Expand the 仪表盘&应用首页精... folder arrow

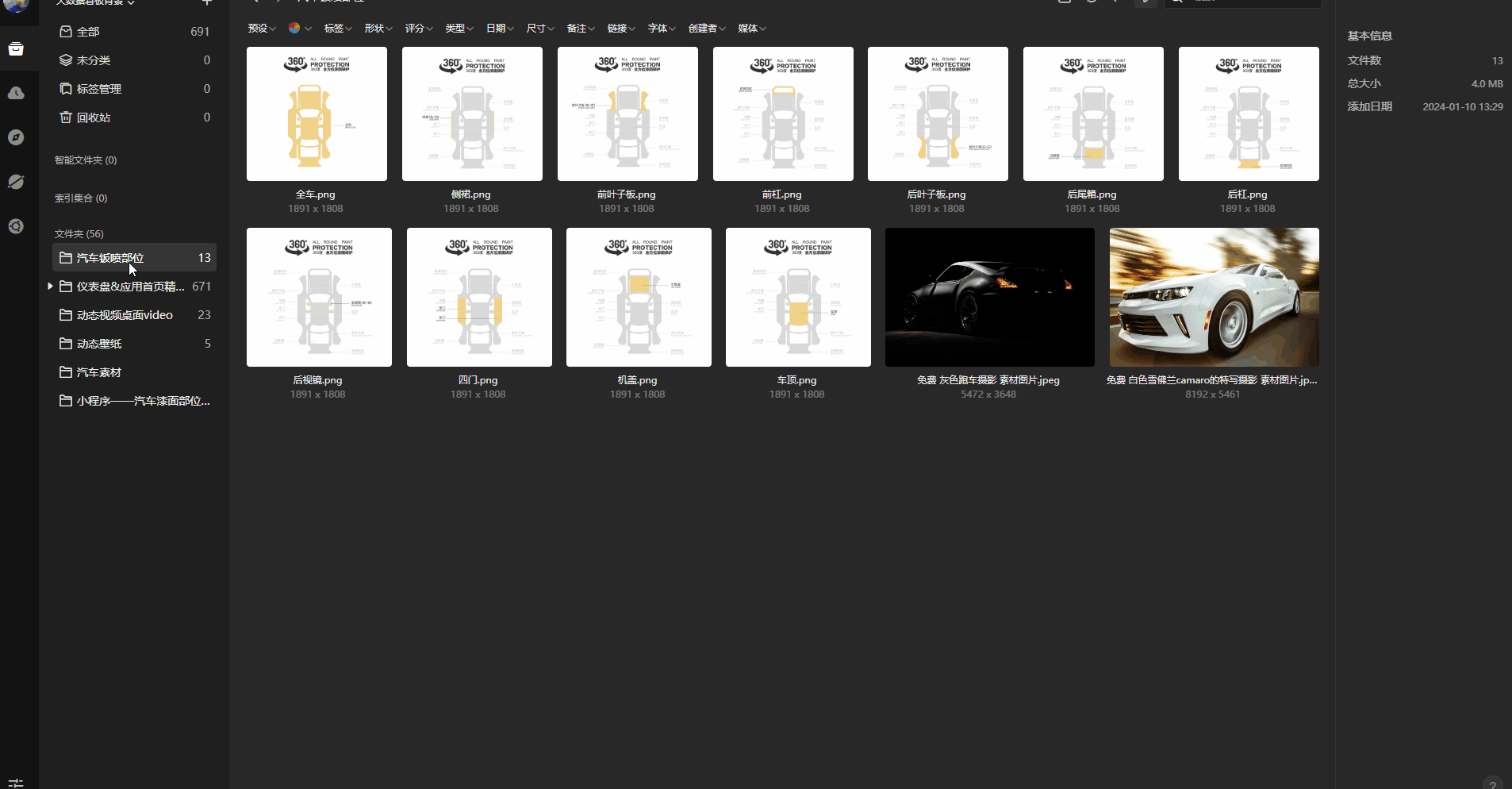point(50,287)
